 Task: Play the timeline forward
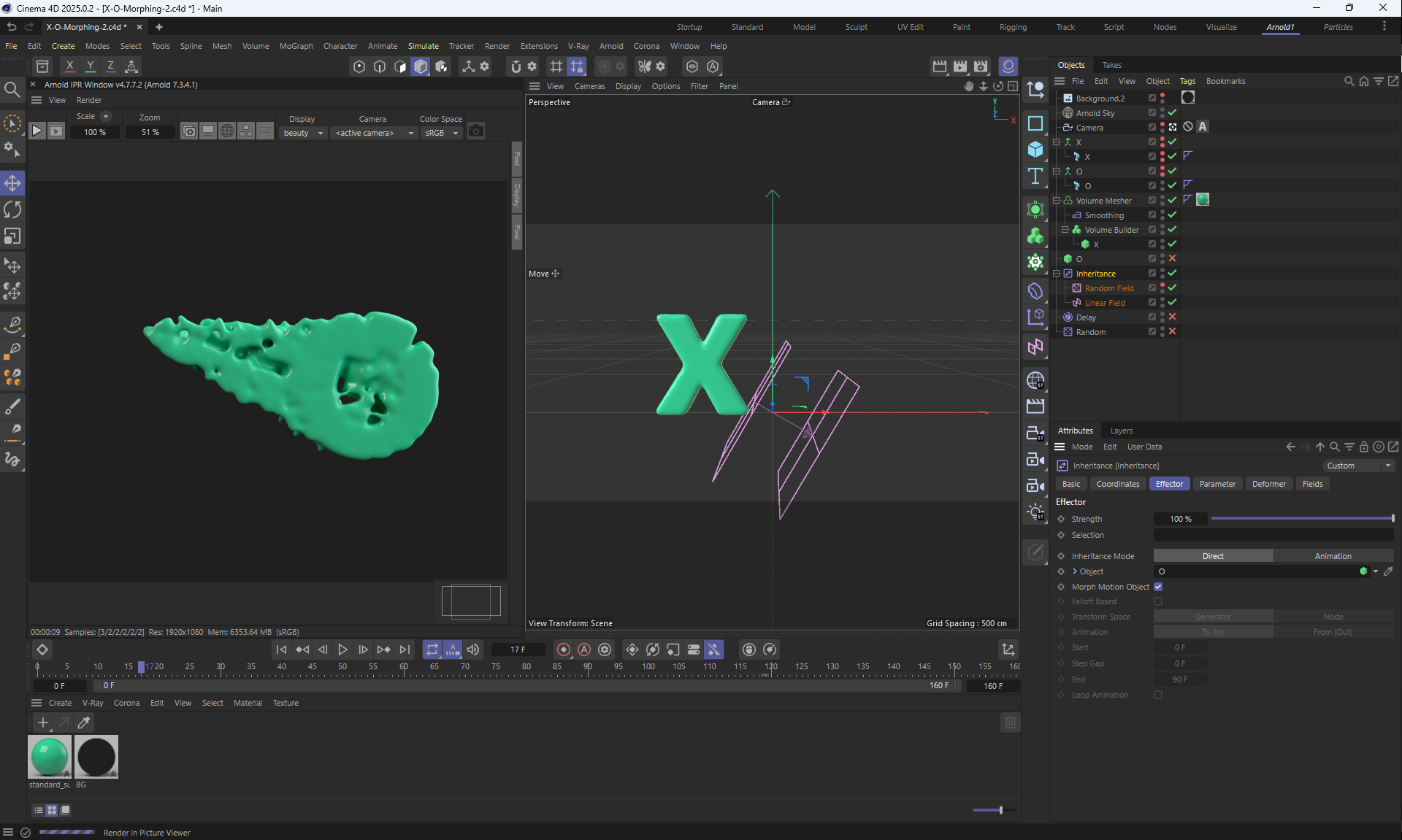[x=342, y=650]
